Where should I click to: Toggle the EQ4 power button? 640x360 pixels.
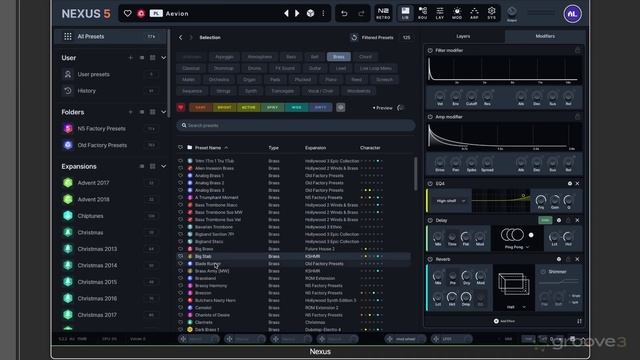[x=430, y=184]
